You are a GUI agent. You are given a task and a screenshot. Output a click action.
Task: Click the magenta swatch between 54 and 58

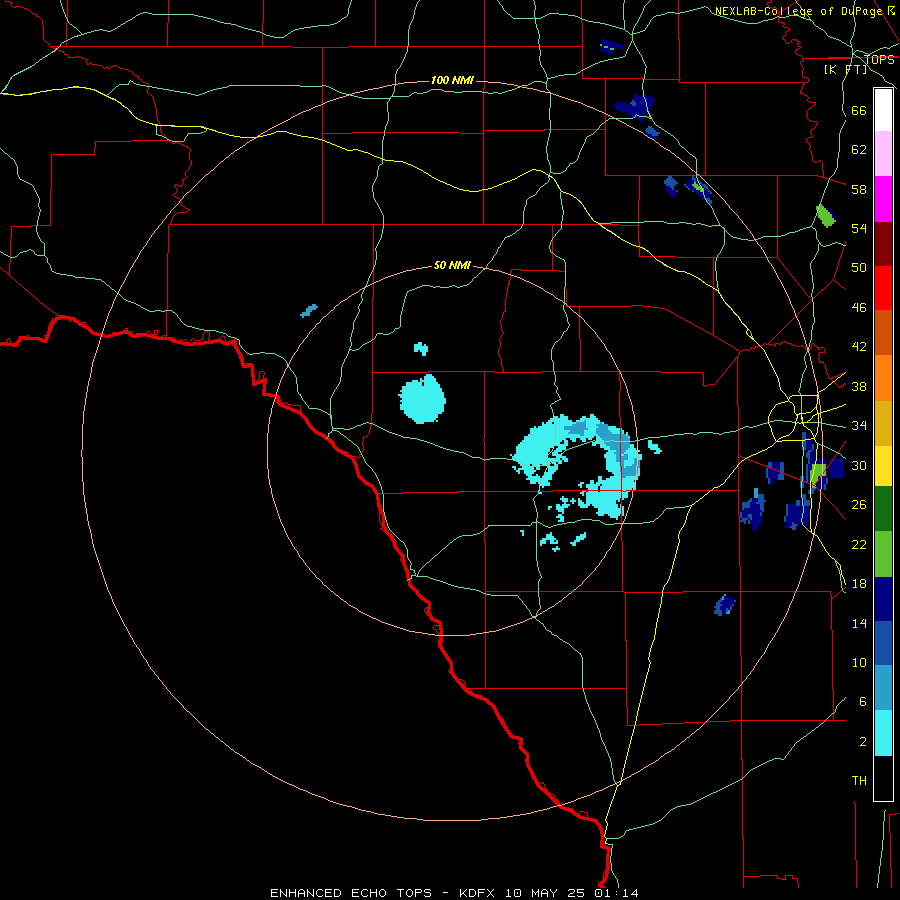(883, 199)
